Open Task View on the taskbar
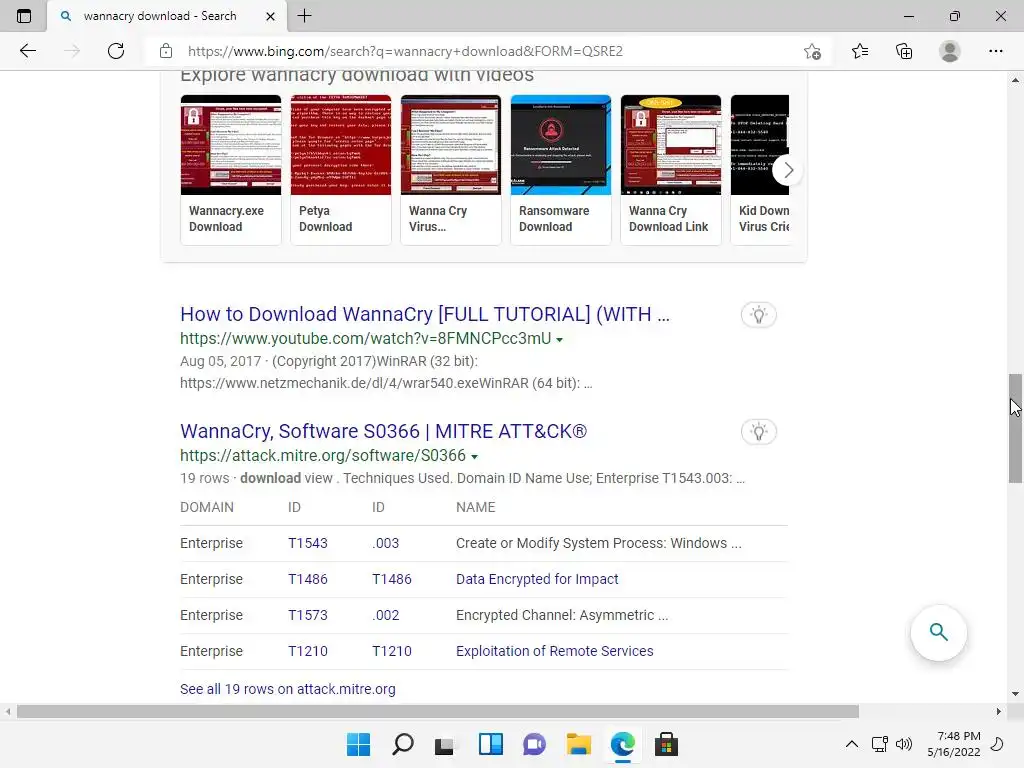The image size is (1024, 768). pyautogui.click(x=445, y=744)
